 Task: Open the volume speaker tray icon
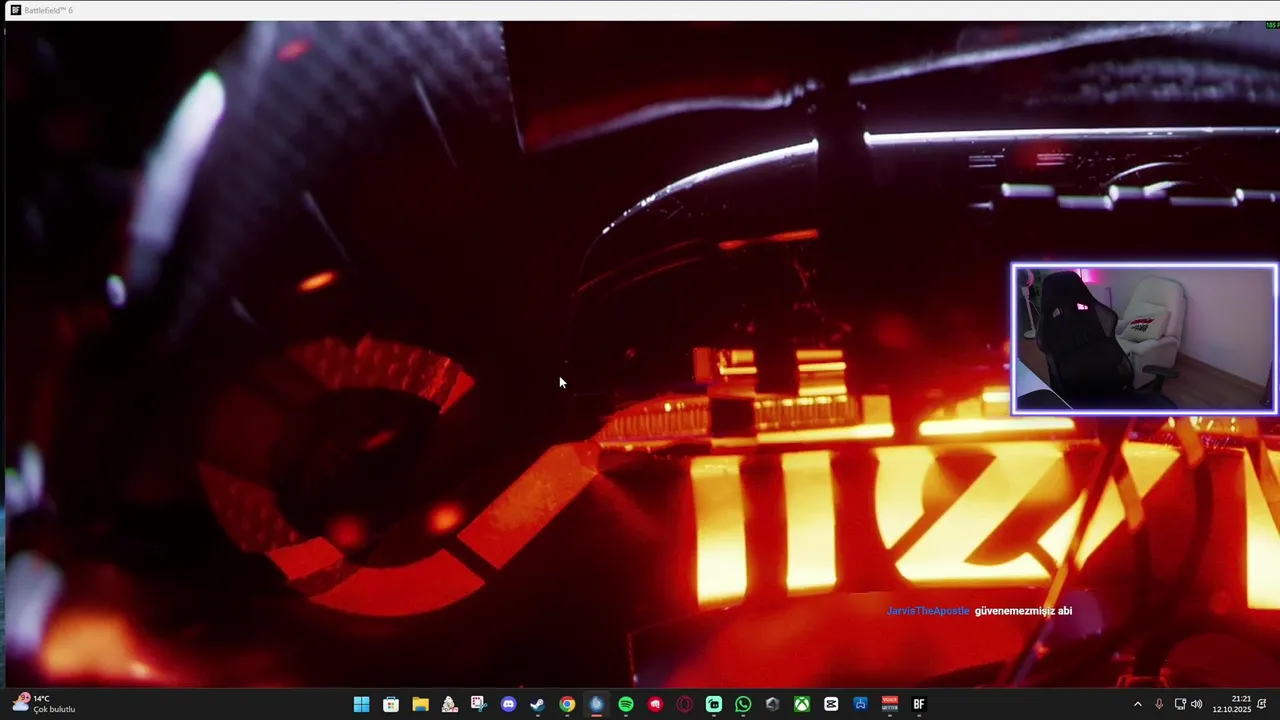click(1197, 704)
